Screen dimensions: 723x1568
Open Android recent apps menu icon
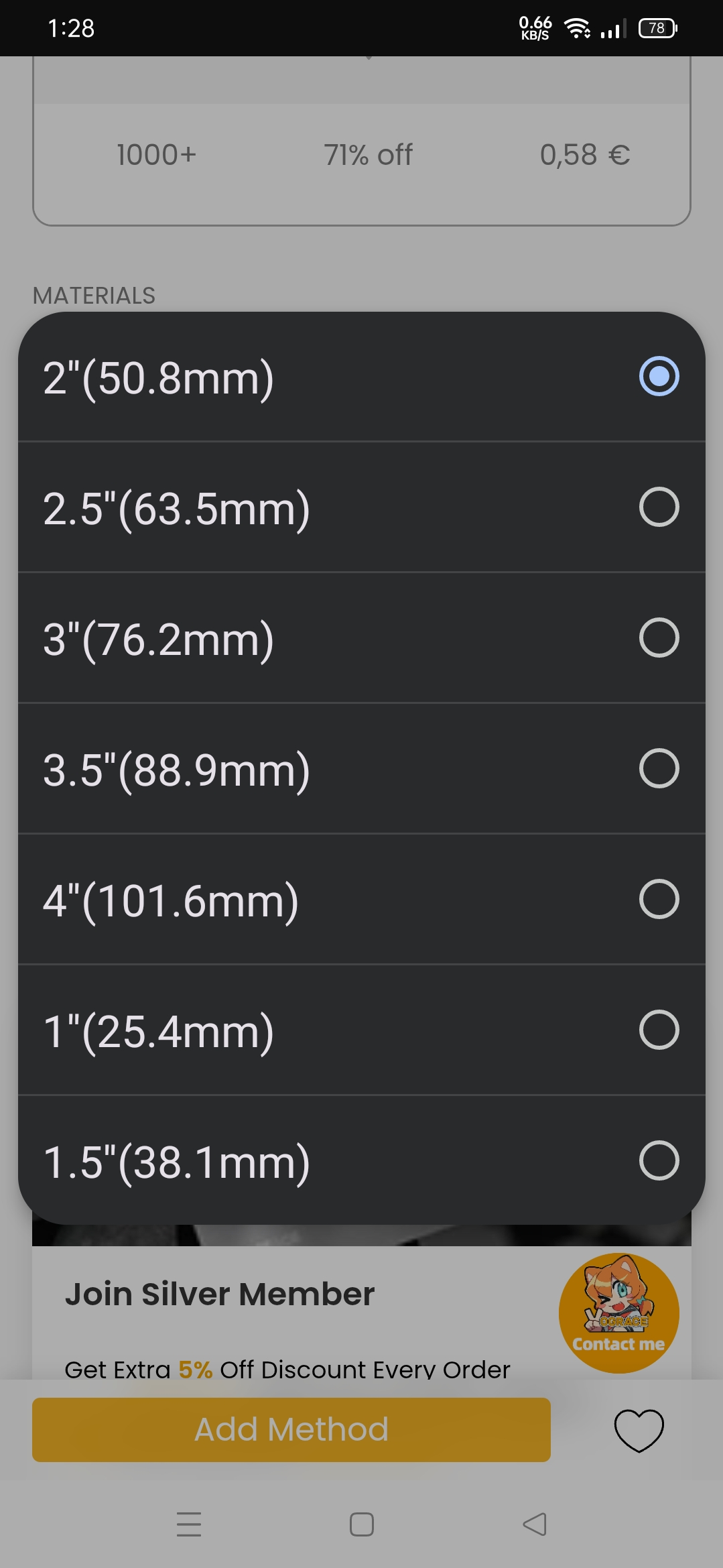click(189, 1524)
